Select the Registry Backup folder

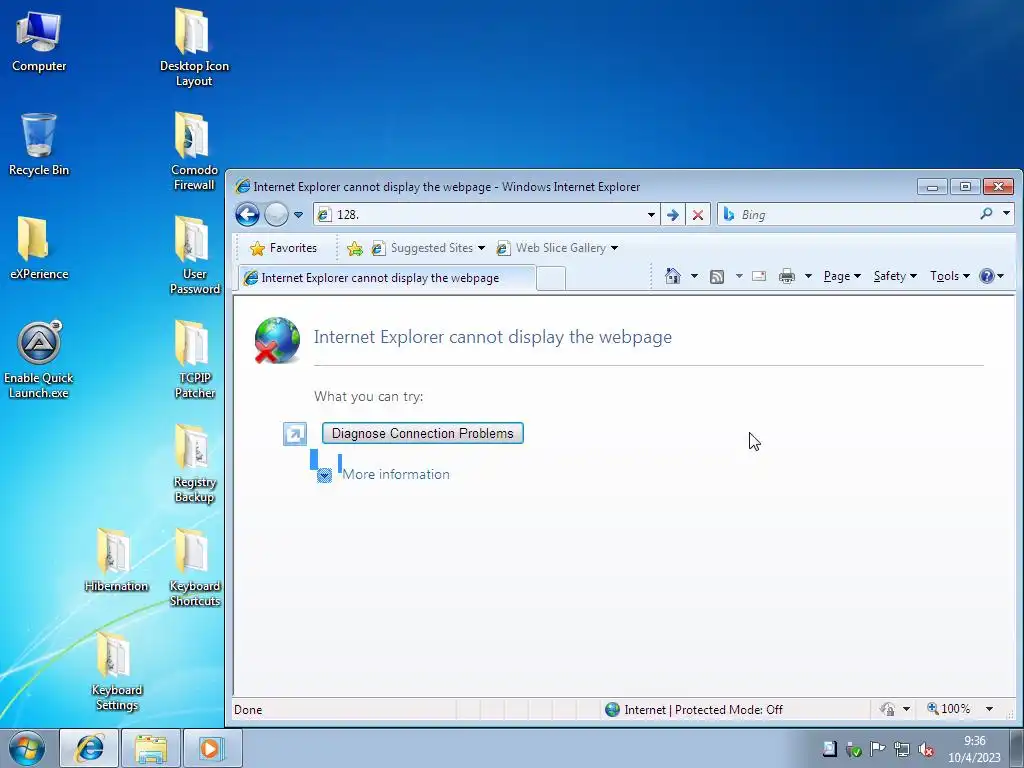pos(194,464)
